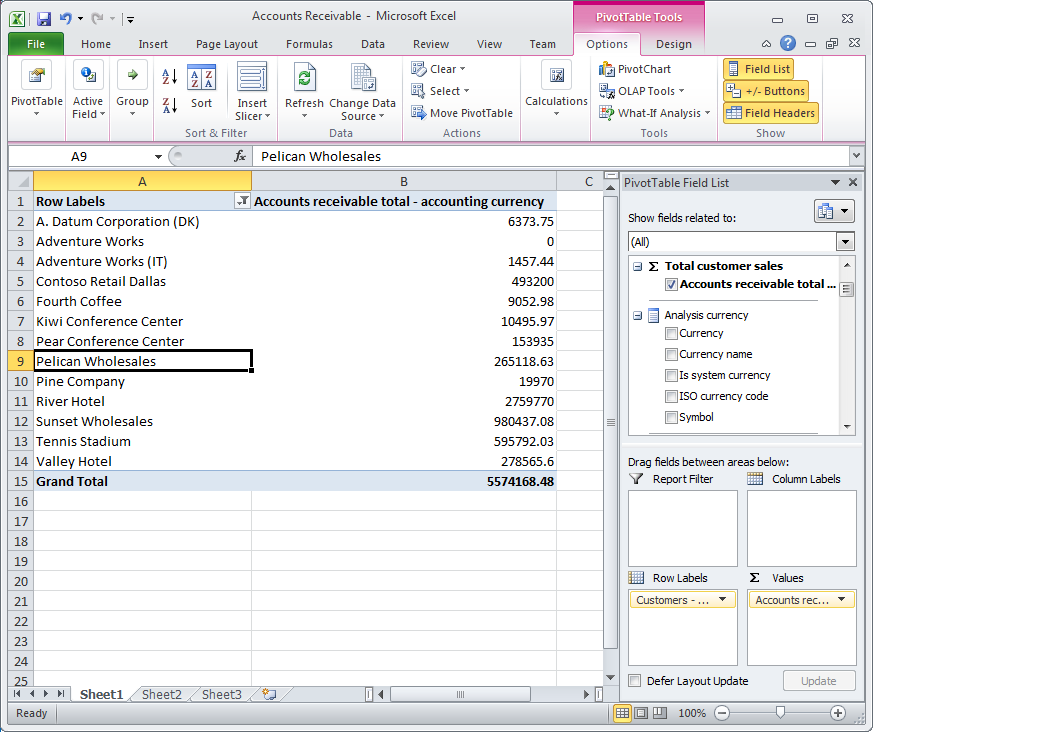This screenshot has width=1056, height=732.
Task: Click the Change Data Source icon
Action: point(362,79)
